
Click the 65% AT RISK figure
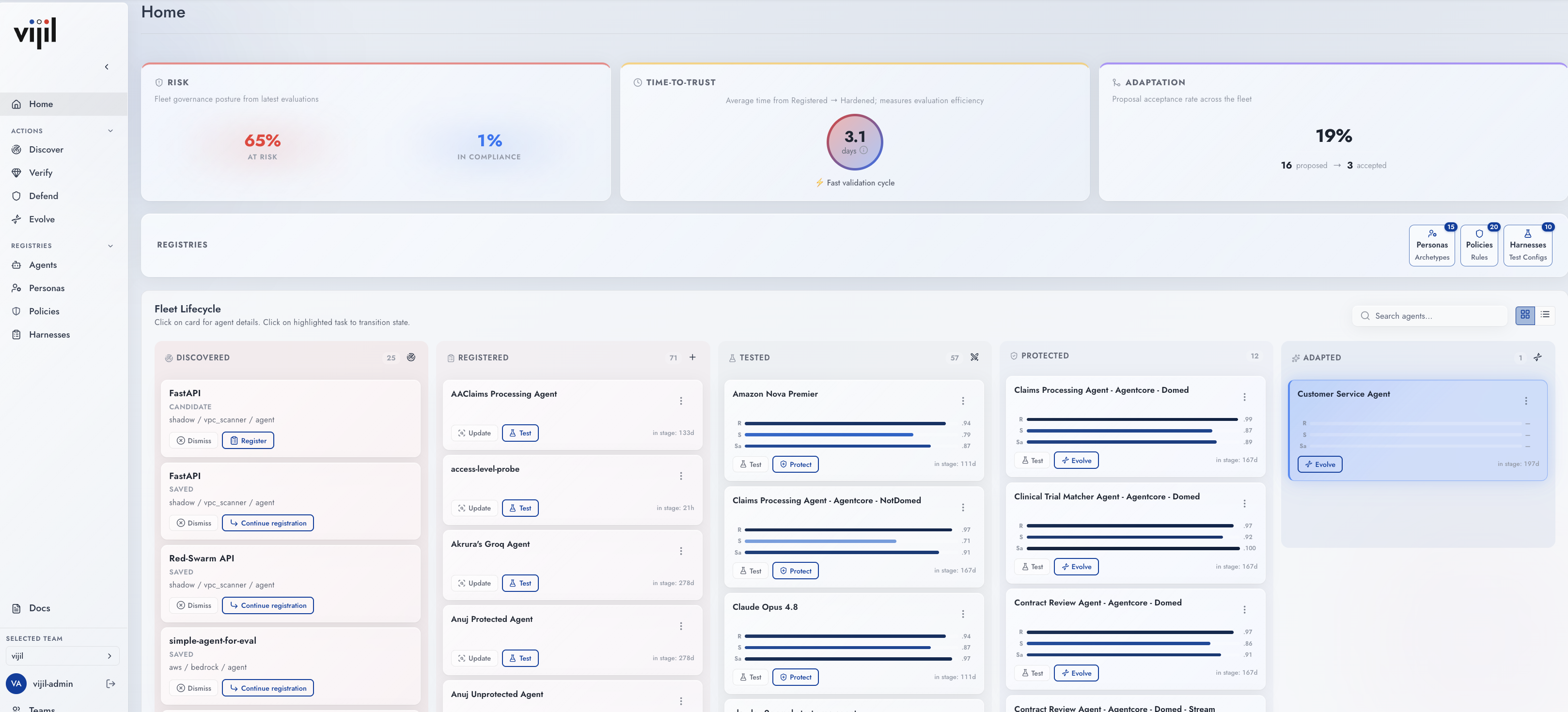(x=262, y=140)
